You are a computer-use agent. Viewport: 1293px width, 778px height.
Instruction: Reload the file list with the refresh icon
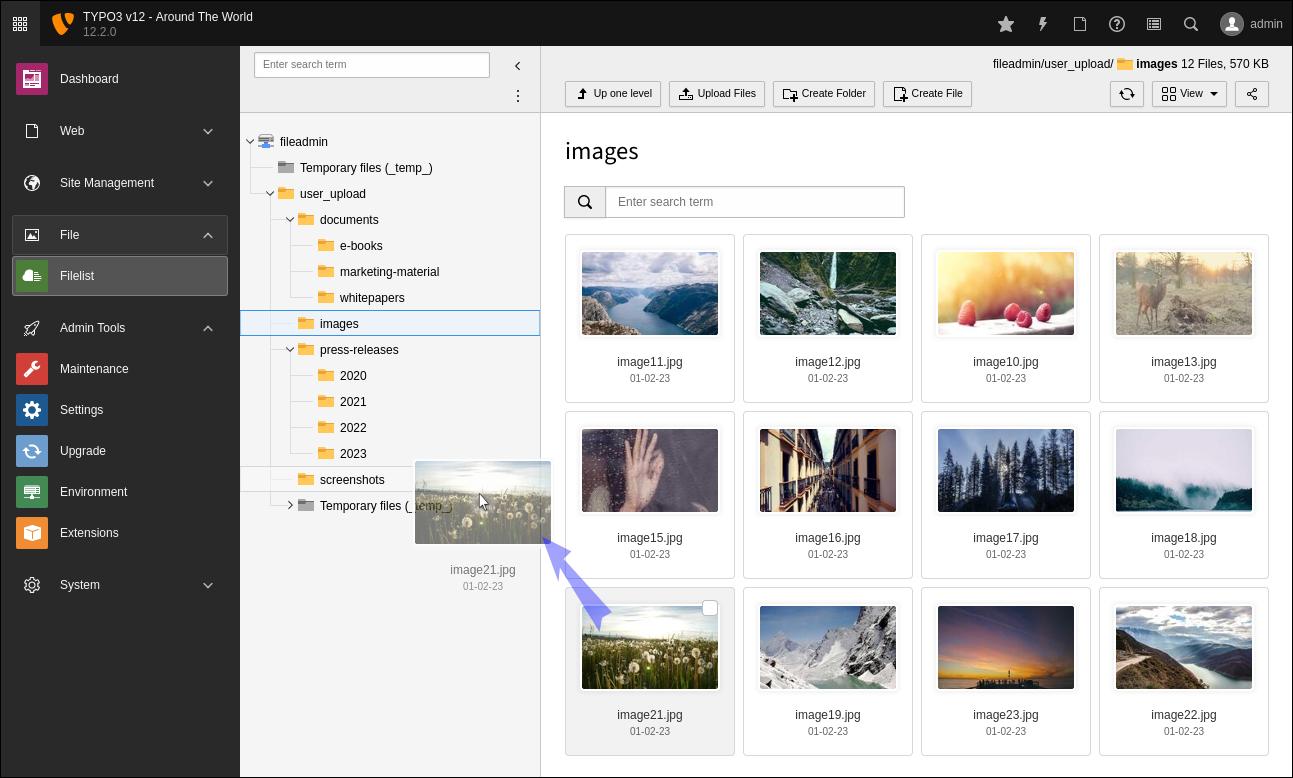pyautogui.click(x=1127, y=93)
